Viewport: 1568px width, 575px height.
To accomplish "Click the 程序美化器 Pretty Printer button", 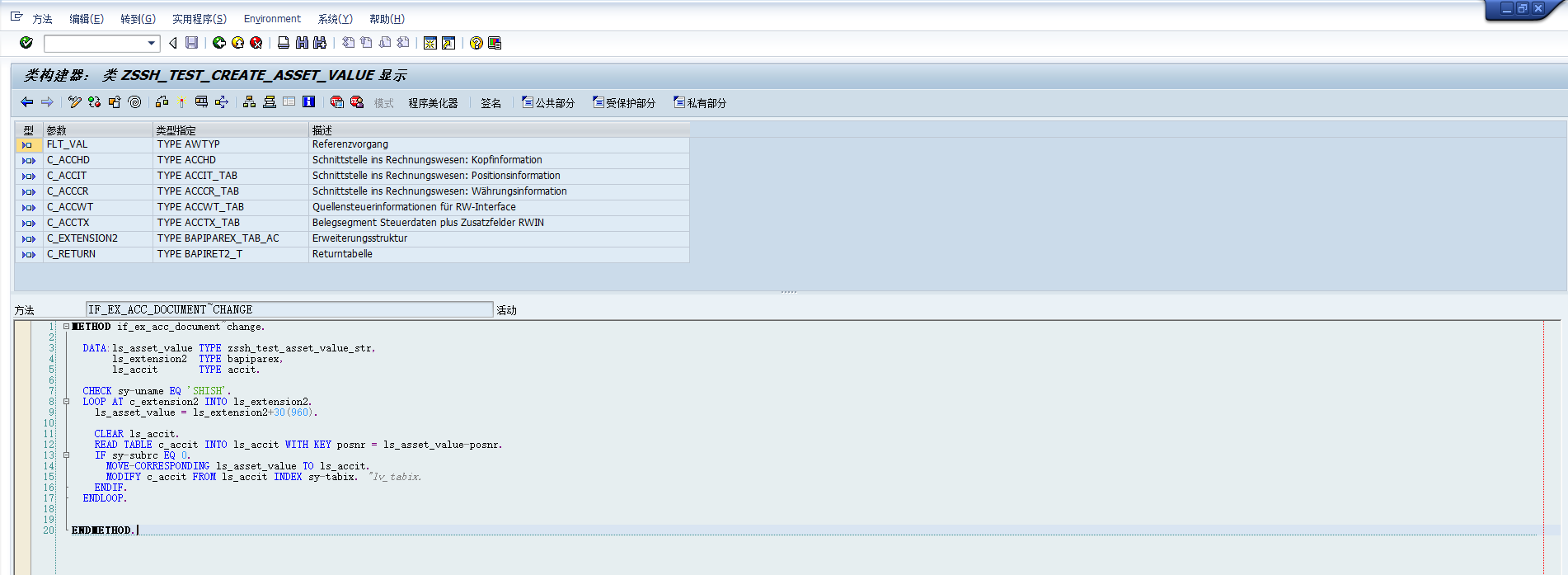I will (433, 103).
